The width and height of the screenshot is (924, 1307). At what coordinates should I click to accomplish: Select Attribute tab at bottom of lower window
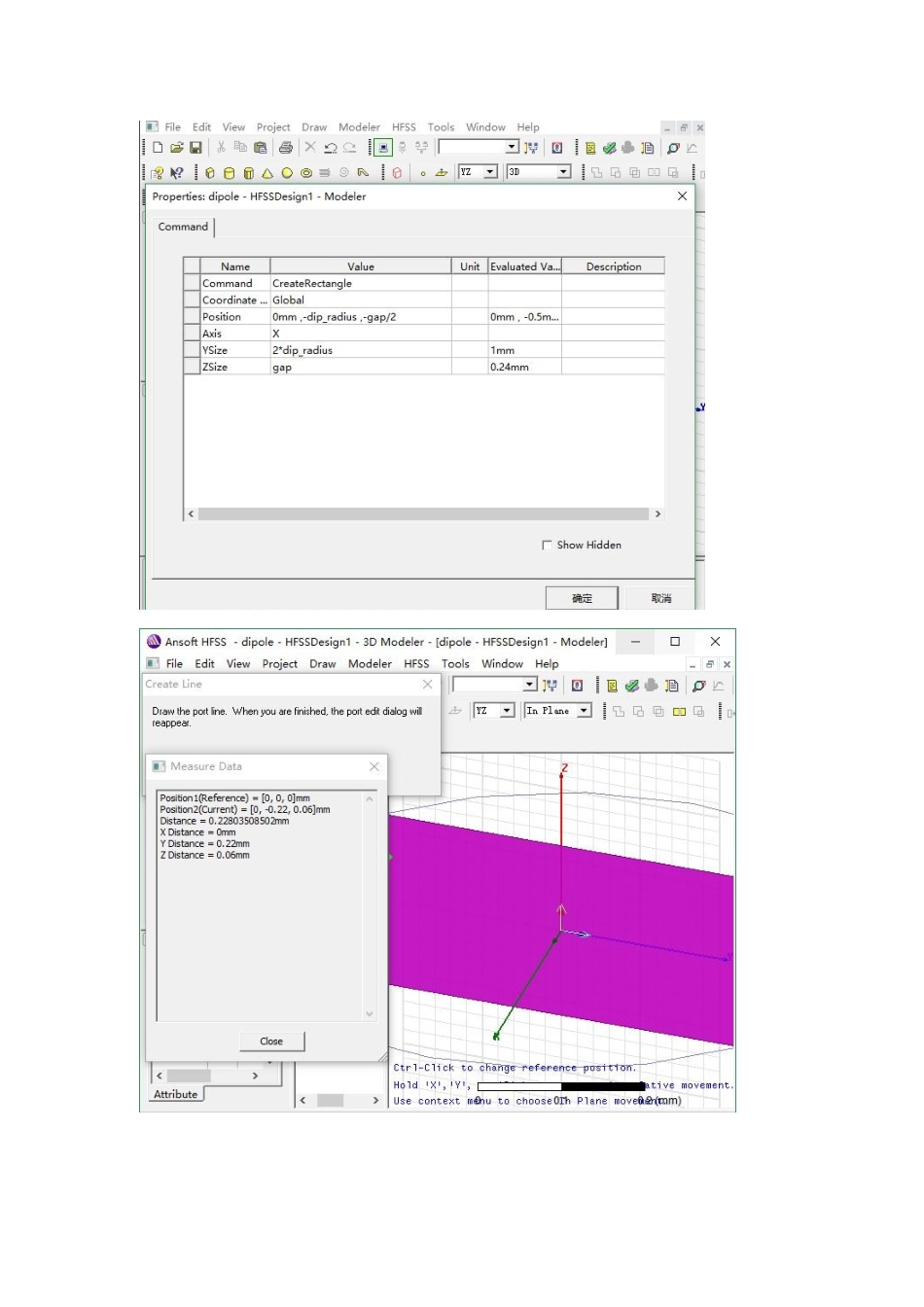click(x=176, y=1095)
